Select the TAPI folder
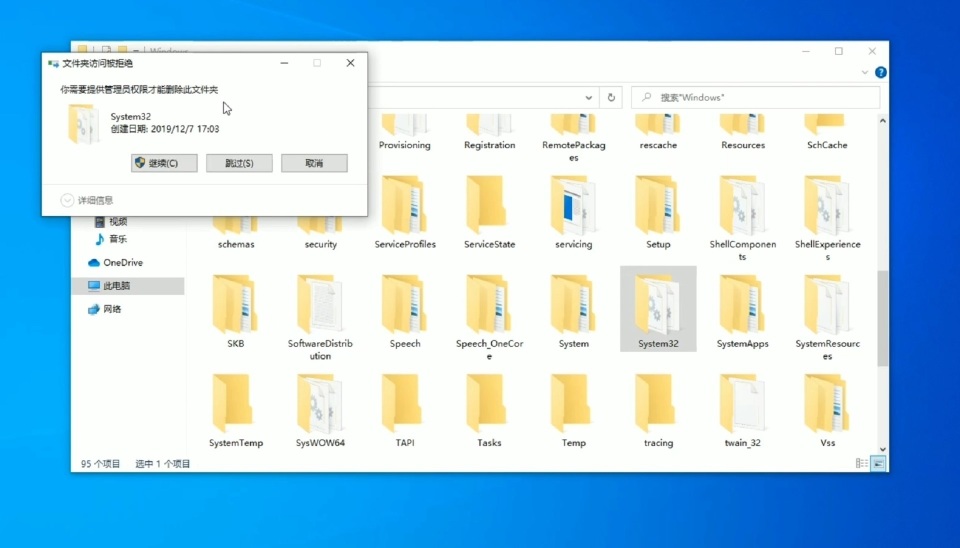 (x=405, y=411)
